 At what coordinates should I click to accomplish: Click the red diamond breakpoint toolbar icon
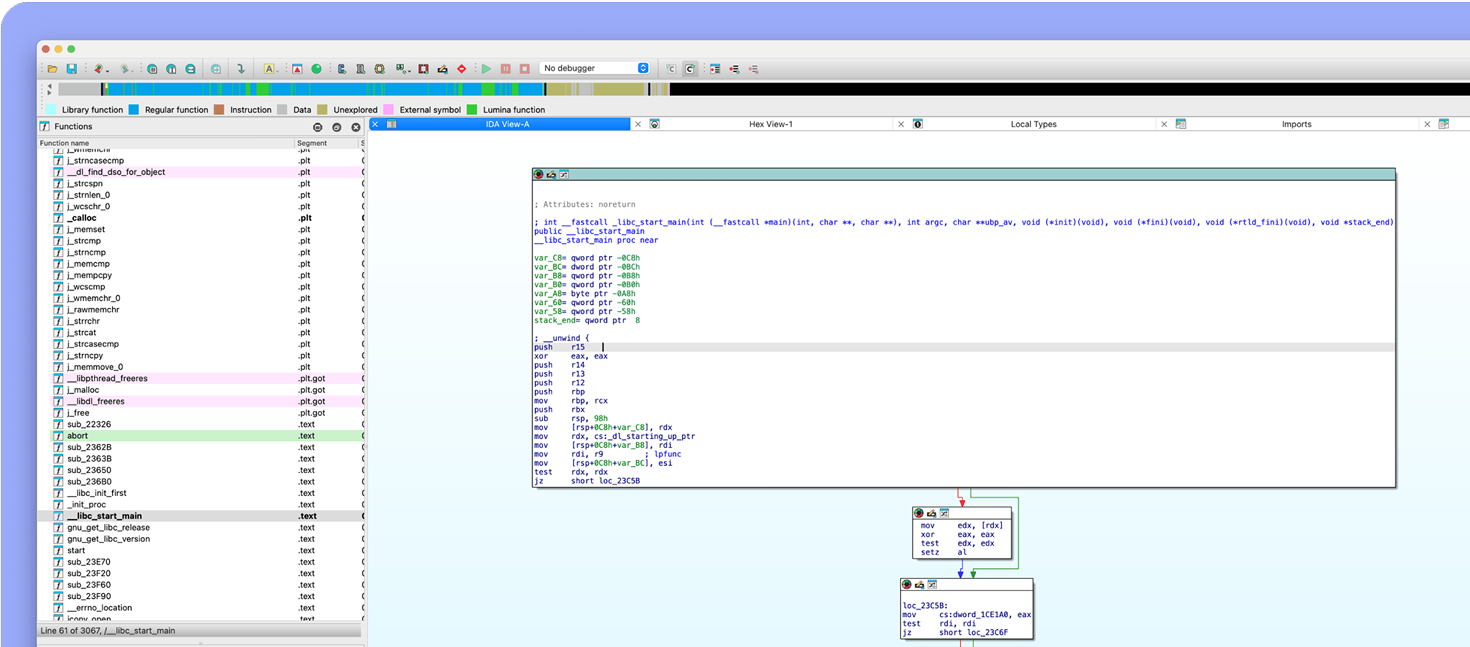pyautogui.click(x=461, y=68)
